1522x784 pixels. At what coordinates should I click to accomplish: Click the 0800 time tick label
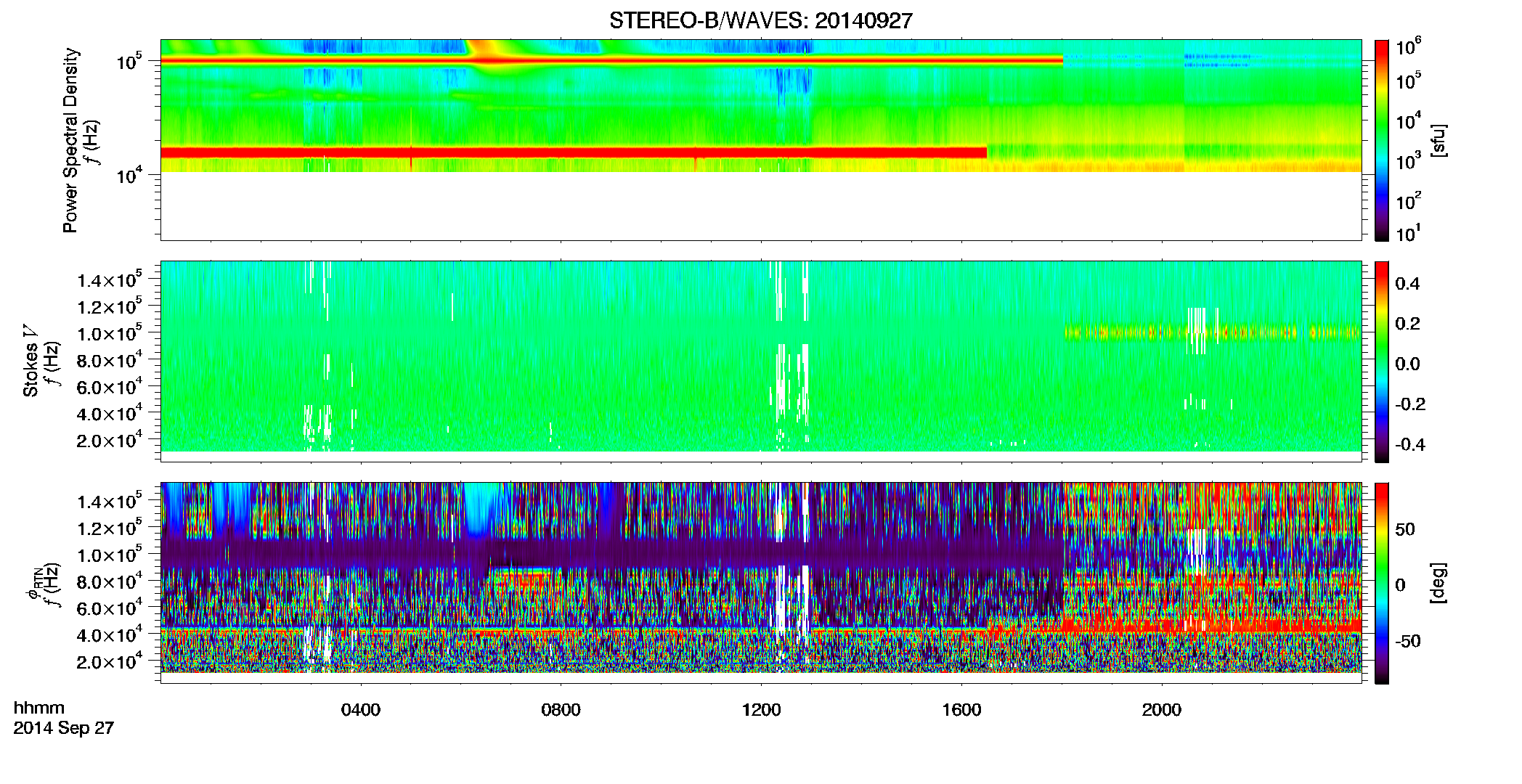coord(561,709)
